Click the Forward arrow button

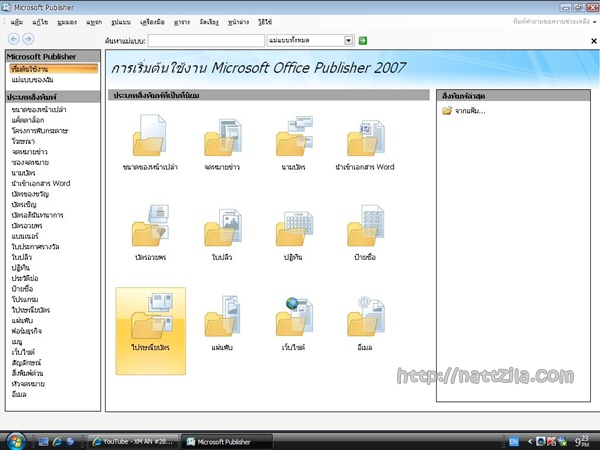click(28, 39)
